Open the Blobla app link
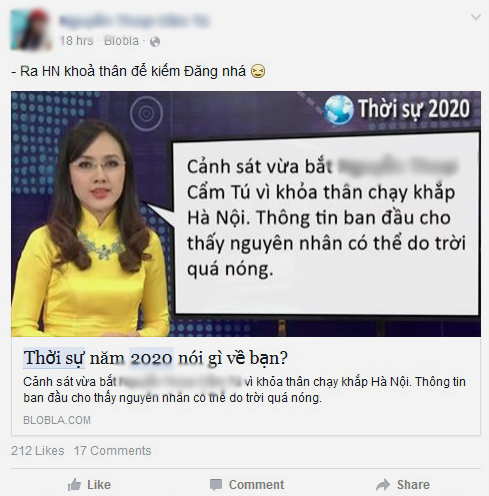This screenshot has width=489, height=496. point(121,41)
